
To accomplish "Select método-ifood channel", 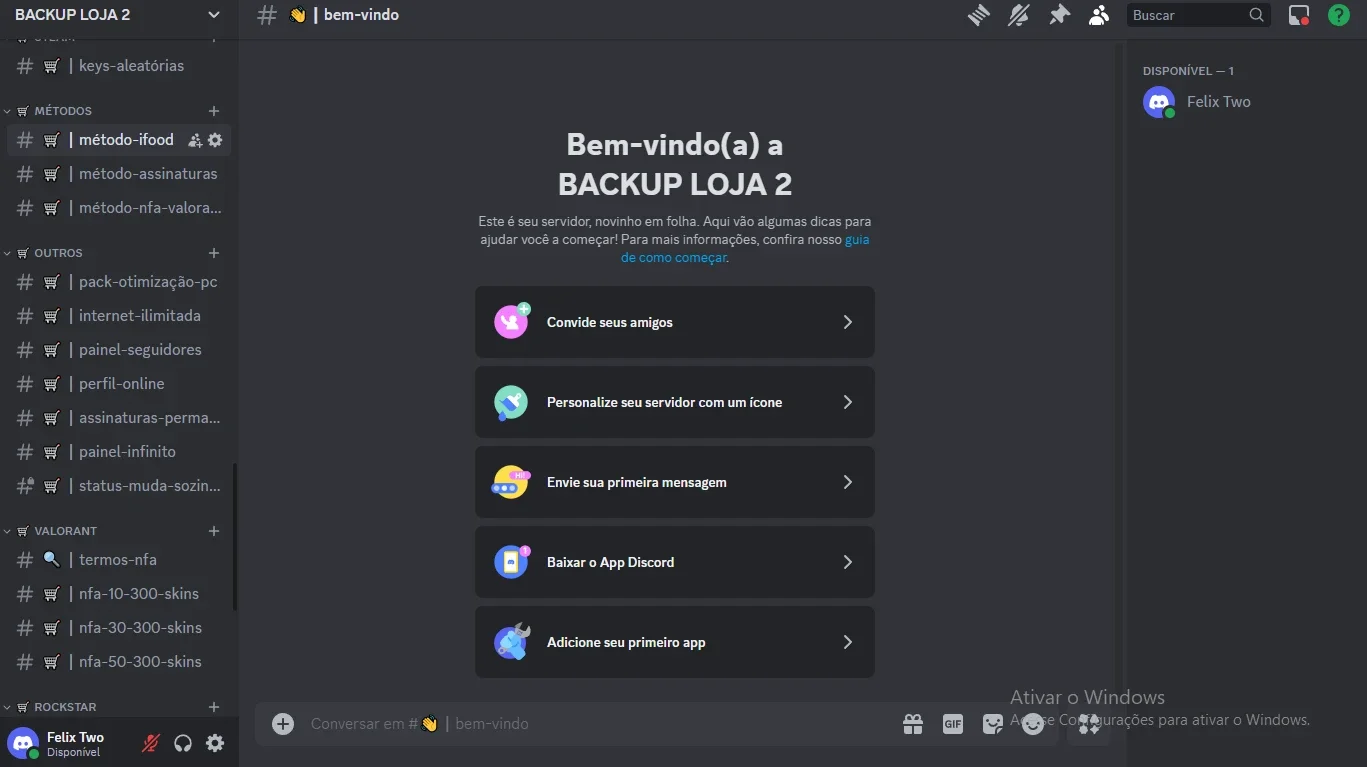I will click(x=119, y=140).
